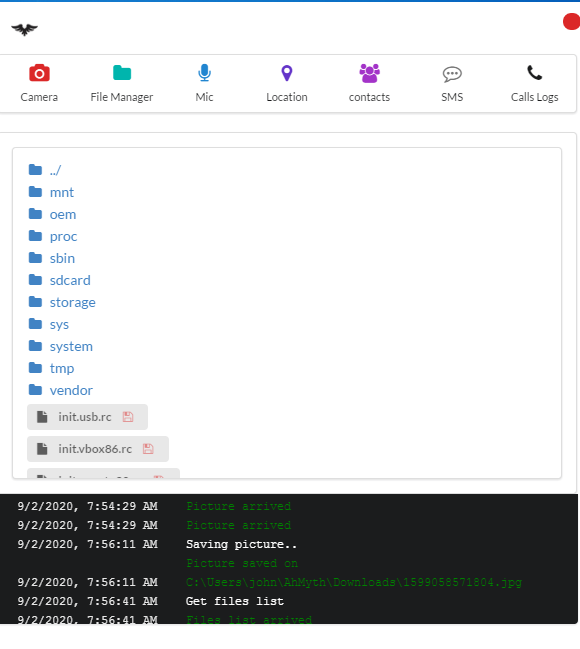The height and width of the screenshot is (649, 580).
Task: Click the save icon beside init.vbox86.rc
Action: click(148, 449)
